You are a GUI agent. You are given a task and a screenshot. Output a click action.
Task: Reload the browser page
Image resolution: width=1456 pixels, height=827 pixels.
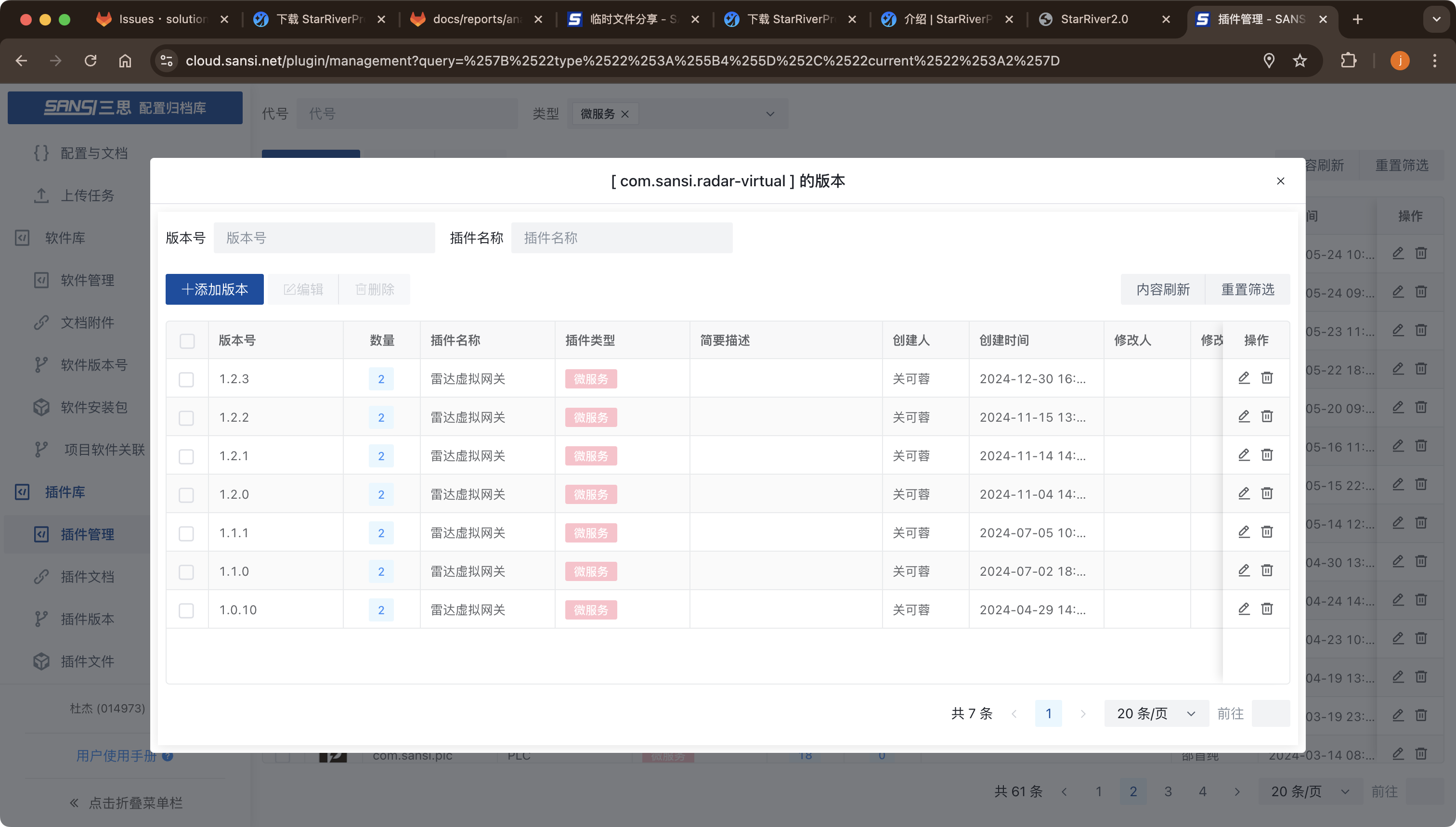pos(91,61)
